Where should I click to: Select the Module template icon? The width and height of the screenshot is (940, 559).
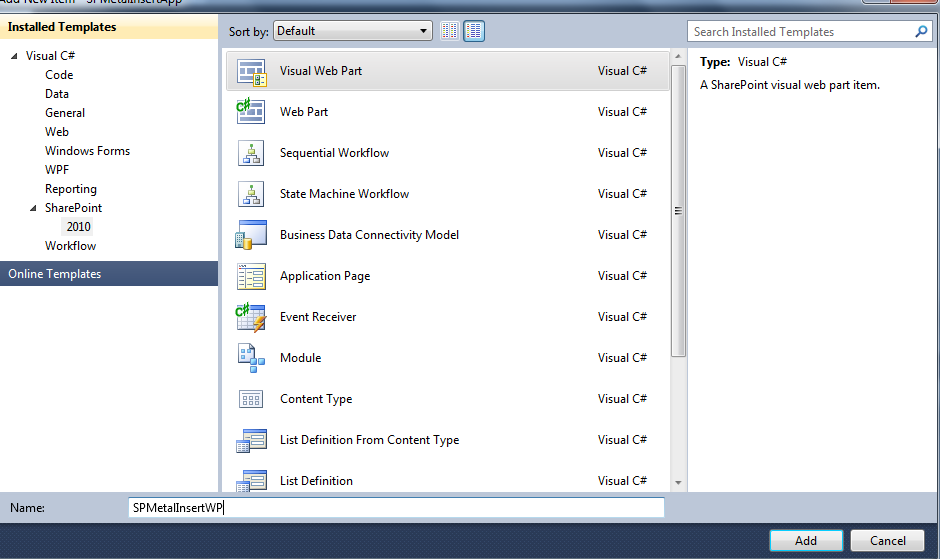(x=251, y=358)
